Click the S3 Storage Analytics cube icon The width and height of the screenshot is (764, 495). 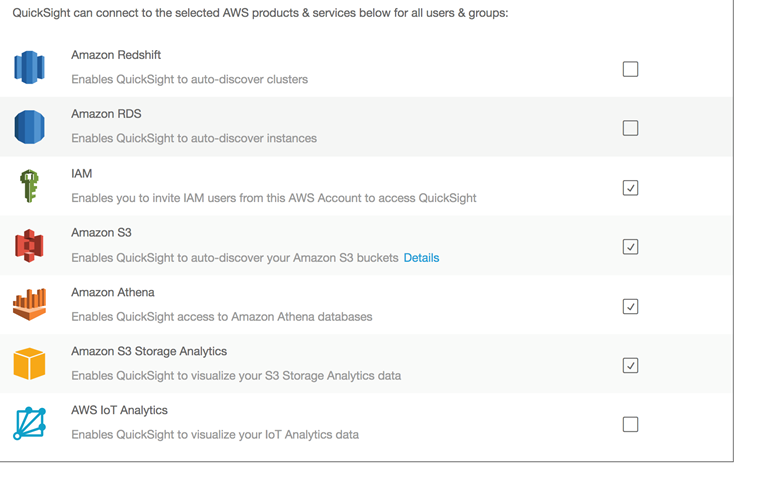pyautogui.click(x=30, y=364)
